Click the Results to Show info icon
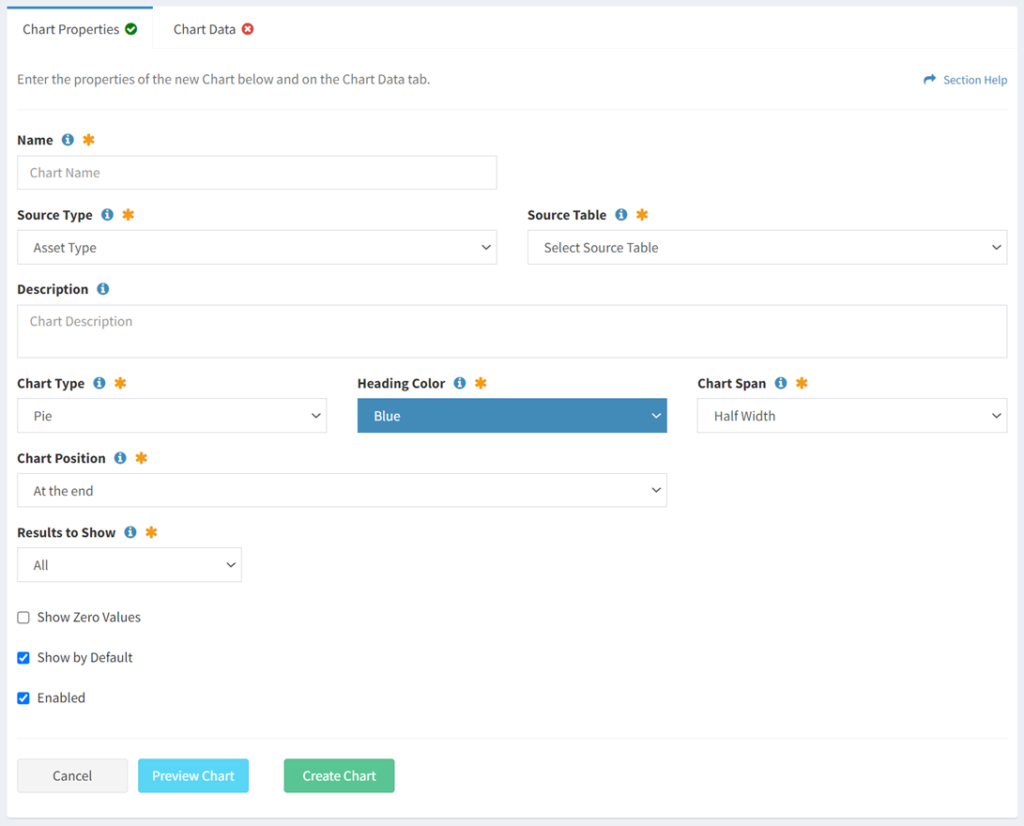Screen dimensions: 1024x826 (132, 532)
